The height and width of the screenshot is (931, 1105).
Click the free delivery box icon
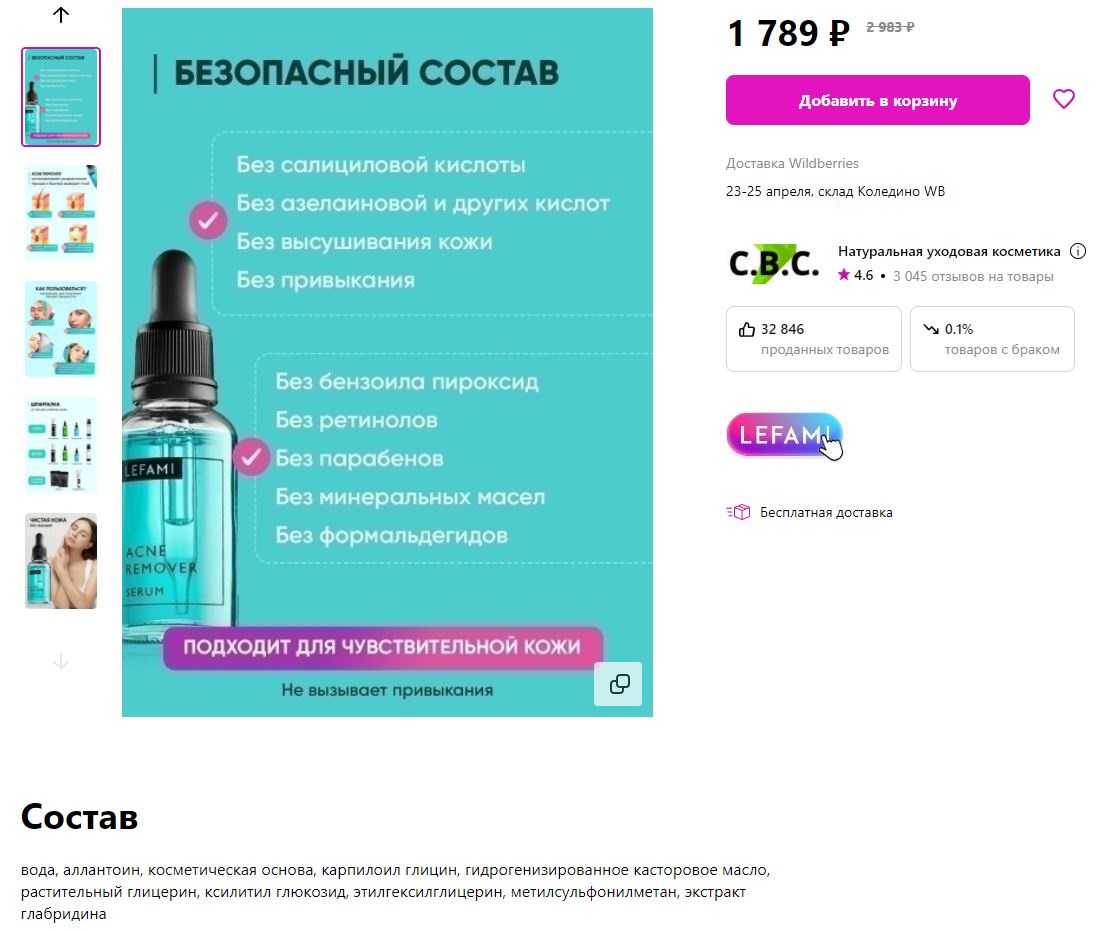[739, 512]
